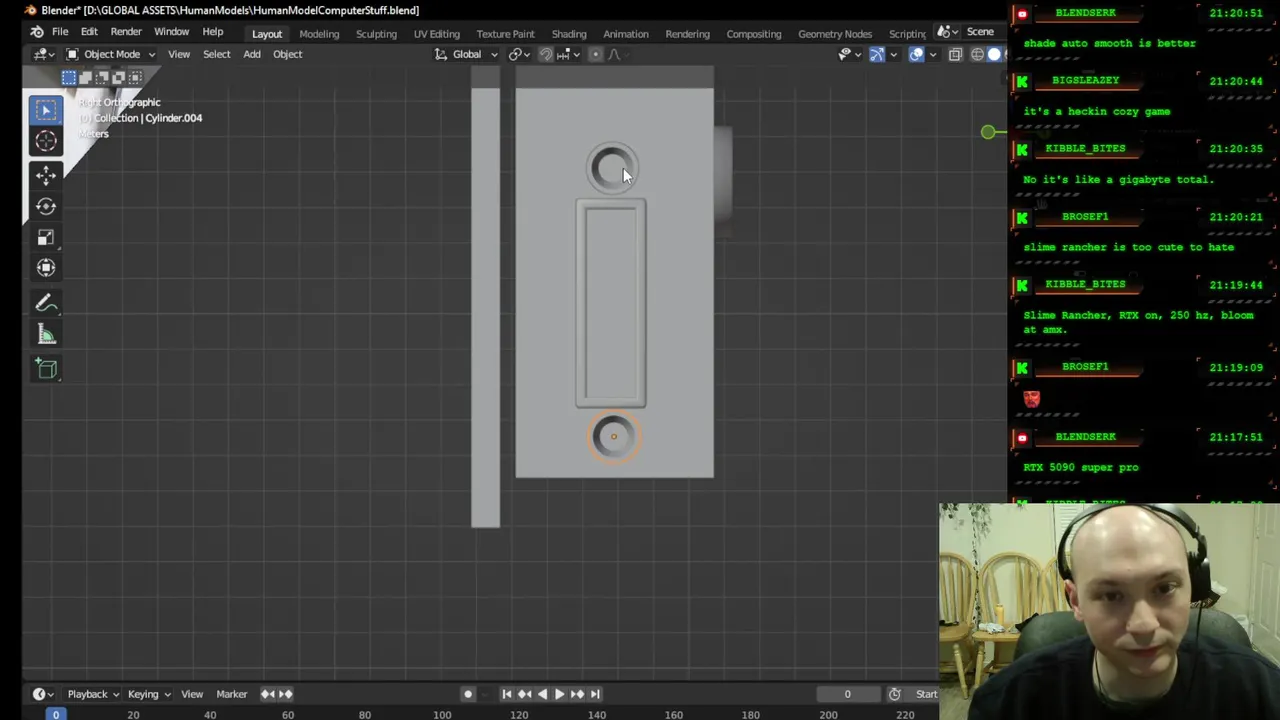
Task: Choose the intersect selection mode icon
Action: pos(135,77)
